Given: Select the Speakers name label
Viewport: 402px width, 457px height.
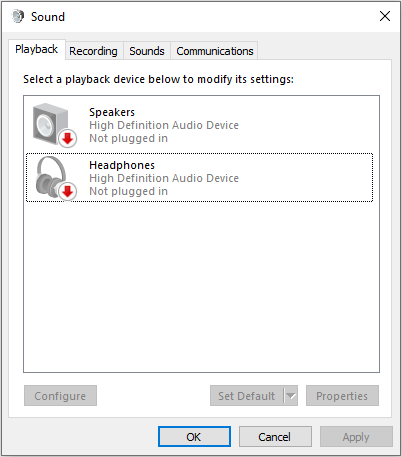Looking at the screenshot, I should click(x=112, y=112).
